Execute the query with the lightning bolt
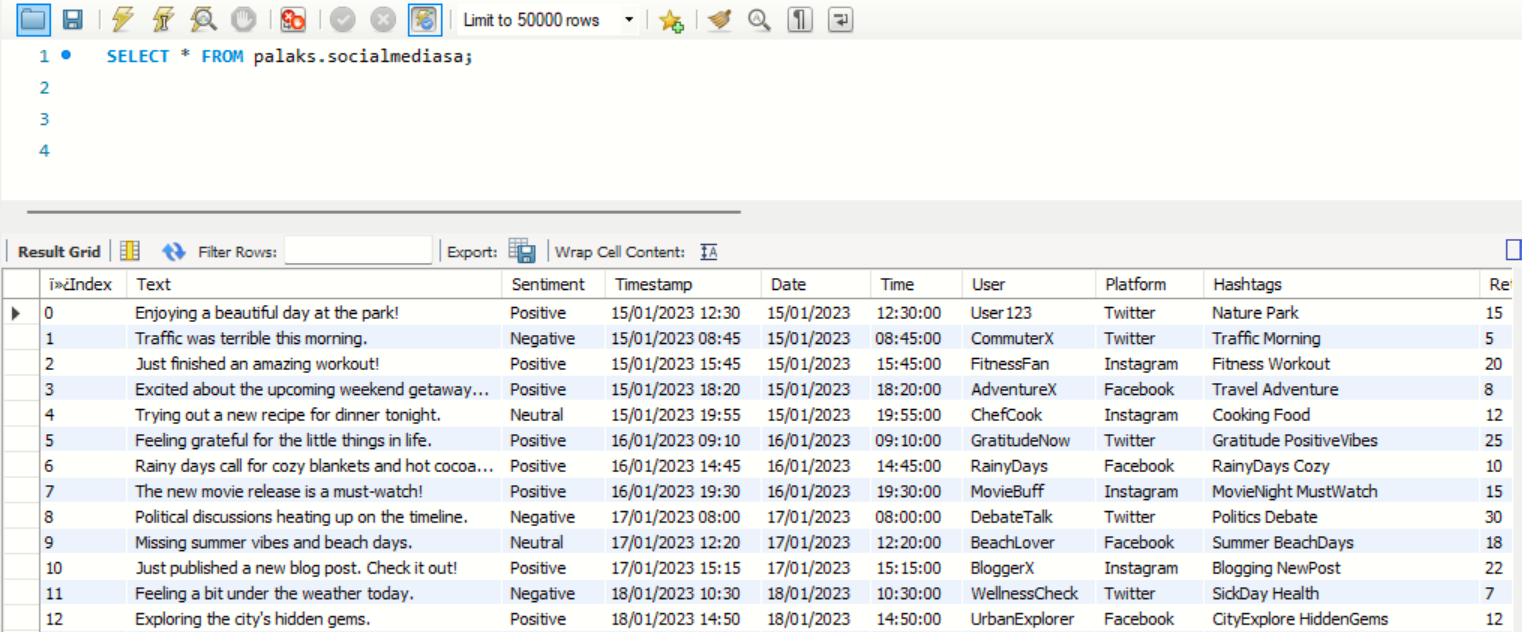The width and height of the screenshot is (1522, 632). click(123, 19)
